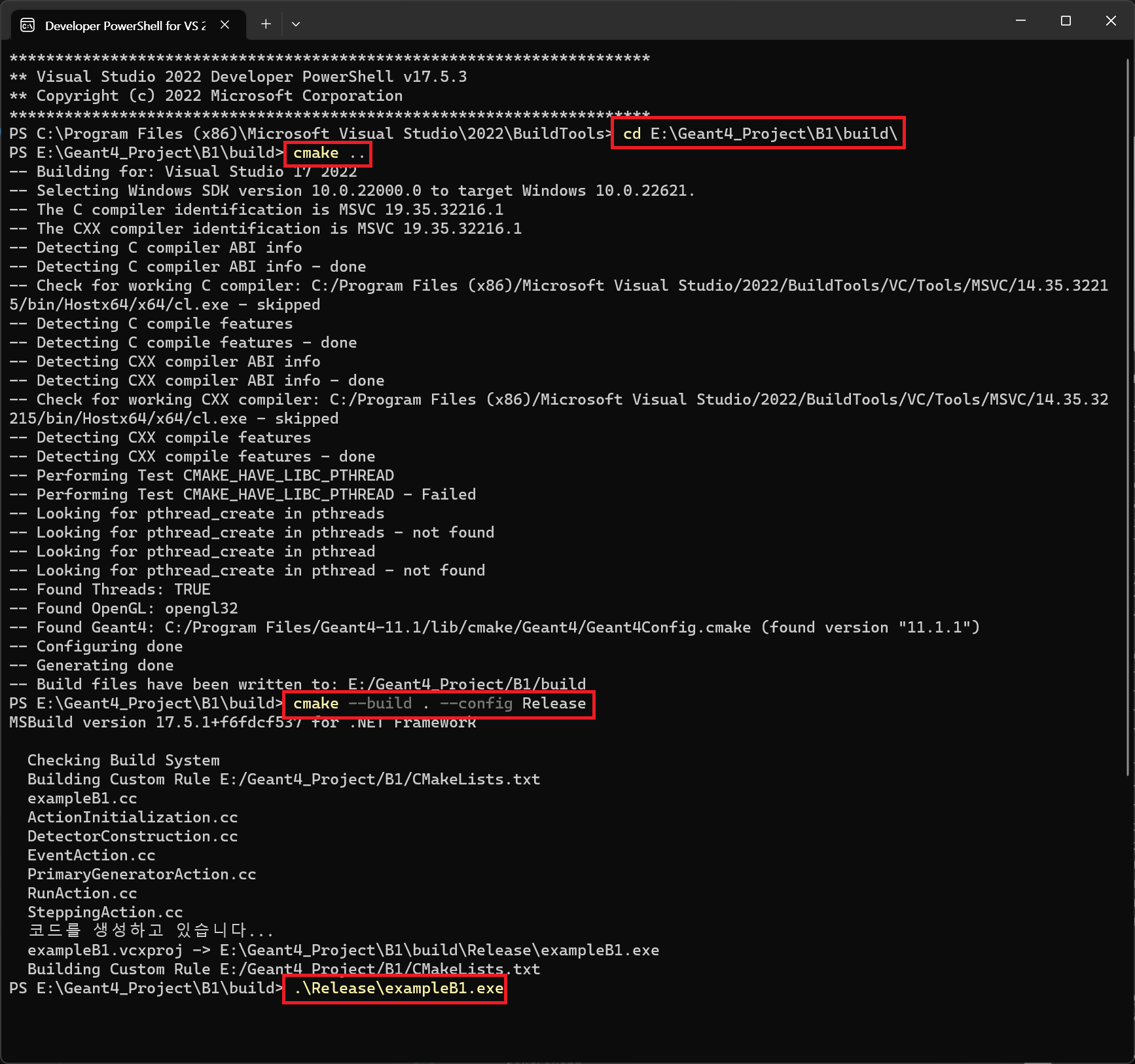
Task: Open a new tab with the plus button
Action: point(266,24)
